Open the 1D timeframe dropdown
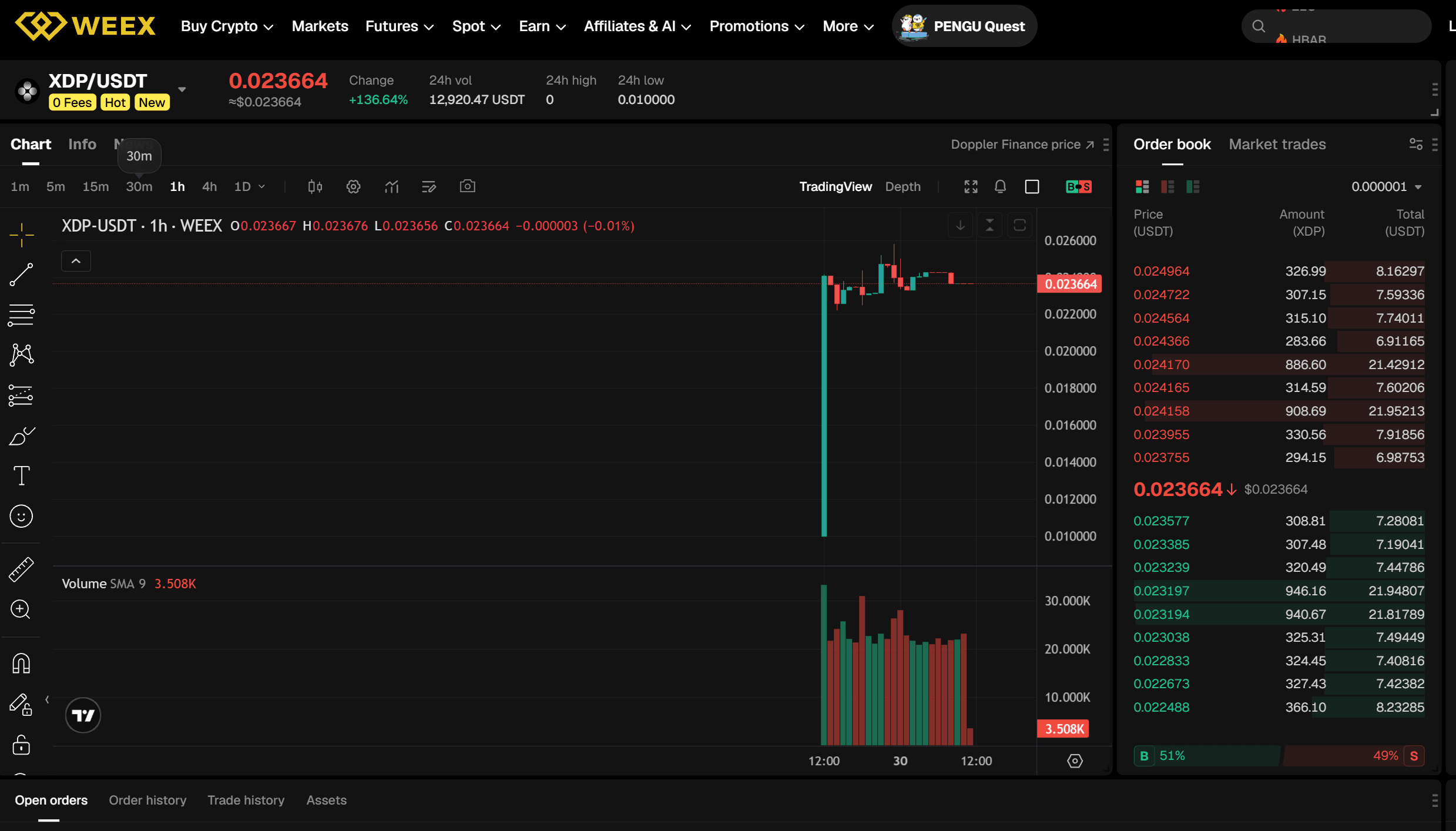This screenshot has height=831, width=1456. click(x=250, y=187)
